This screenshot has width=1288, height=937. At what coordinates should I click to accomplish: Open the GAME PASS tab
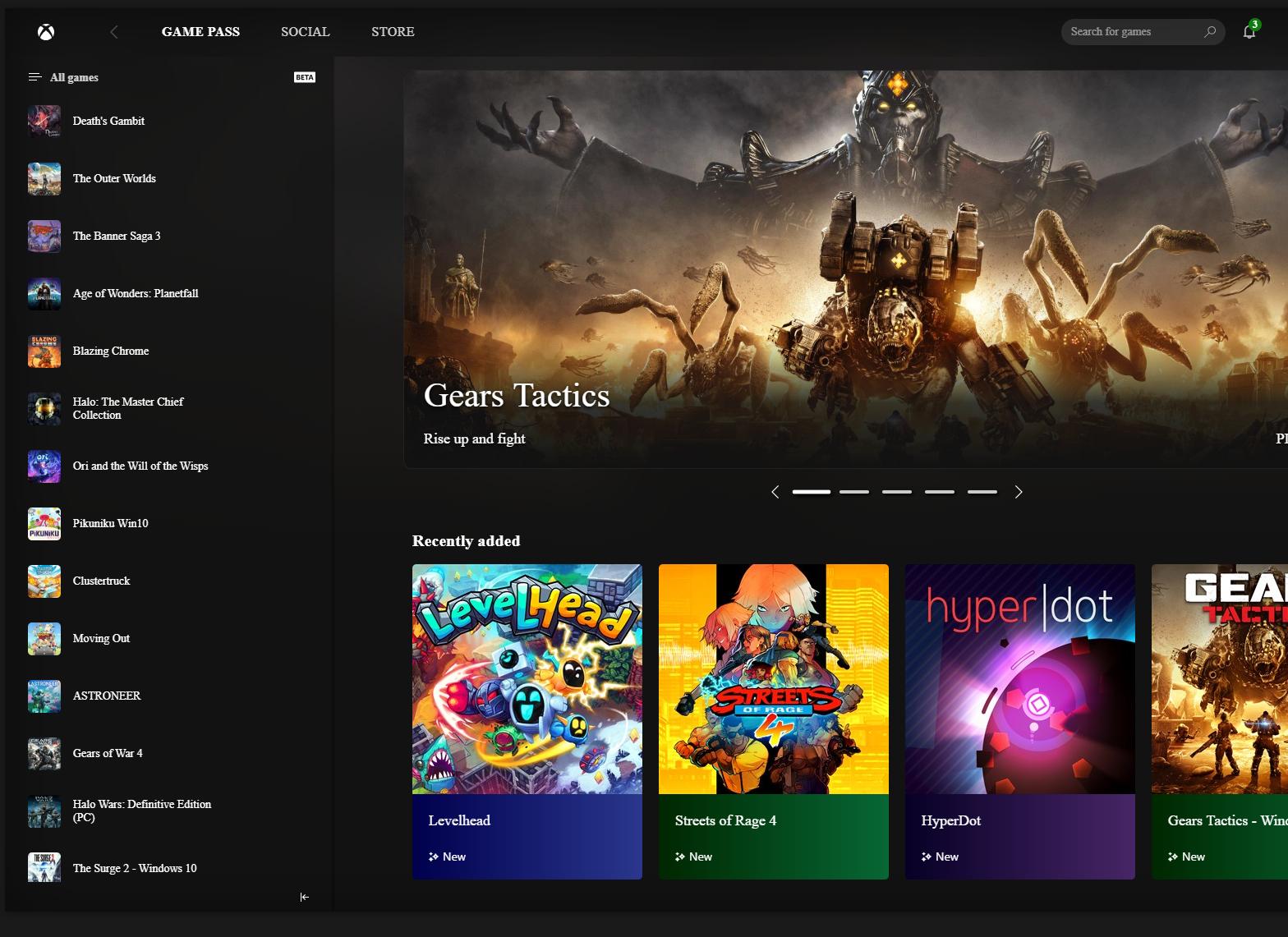coord(200,32)
